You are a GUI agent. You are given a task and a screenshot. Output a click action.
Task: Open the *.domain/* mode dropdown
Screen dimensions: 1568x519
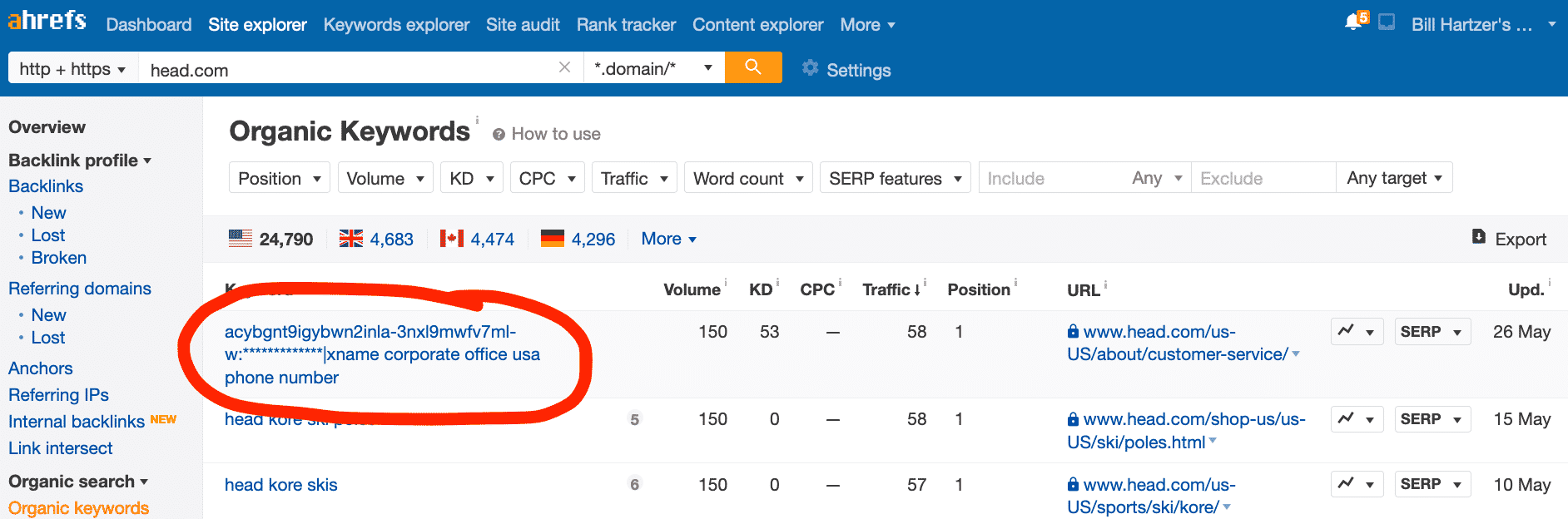point(653,68)
